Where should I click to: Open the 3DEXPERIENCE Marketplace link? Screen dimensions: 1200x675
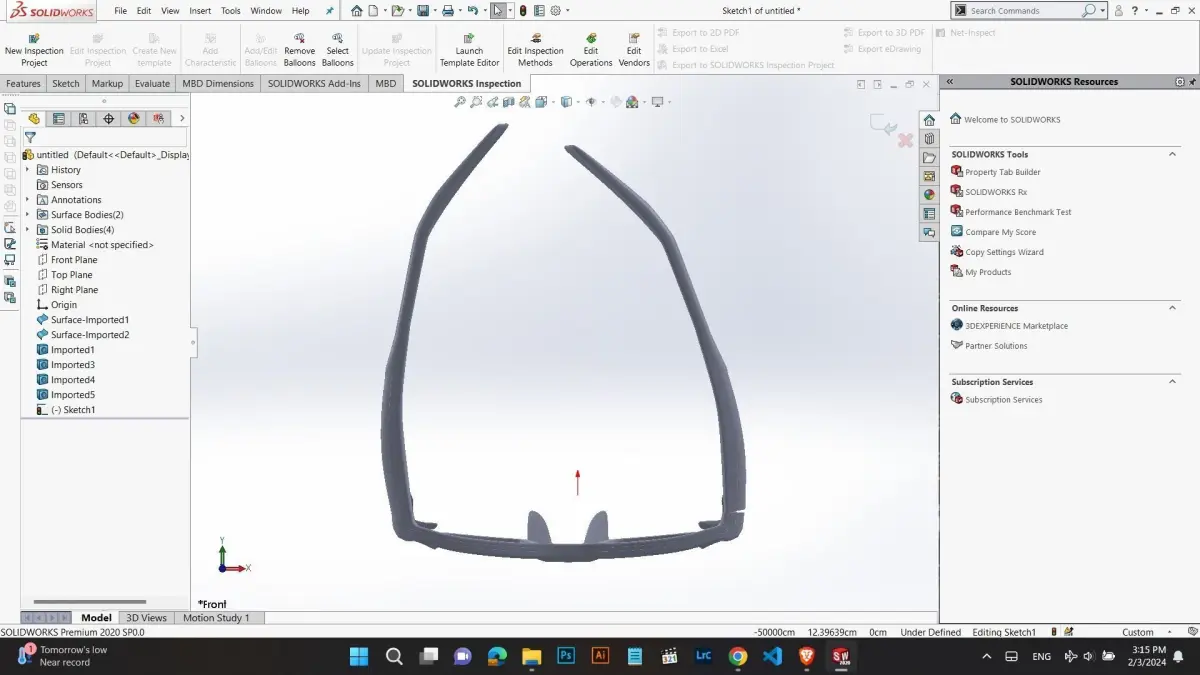pos(1016,326)
